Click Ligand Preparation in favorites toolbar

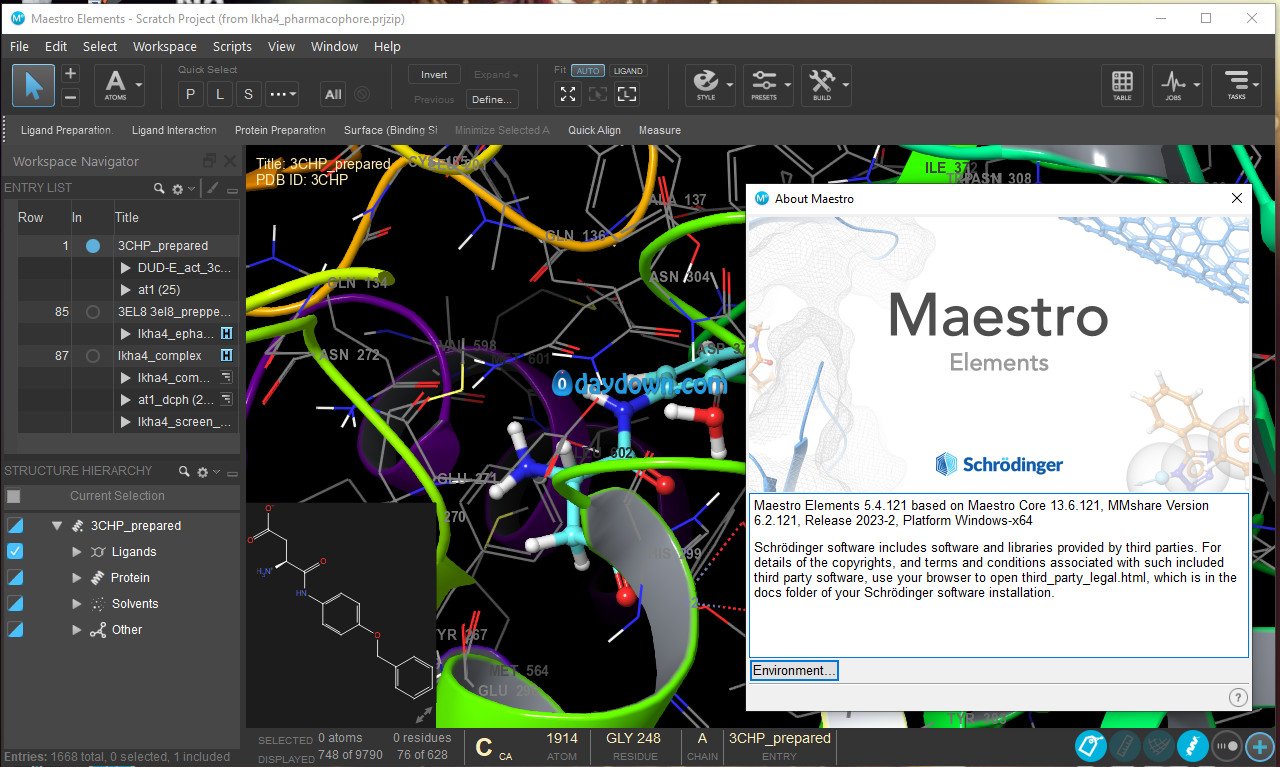[x=67, y=130]
